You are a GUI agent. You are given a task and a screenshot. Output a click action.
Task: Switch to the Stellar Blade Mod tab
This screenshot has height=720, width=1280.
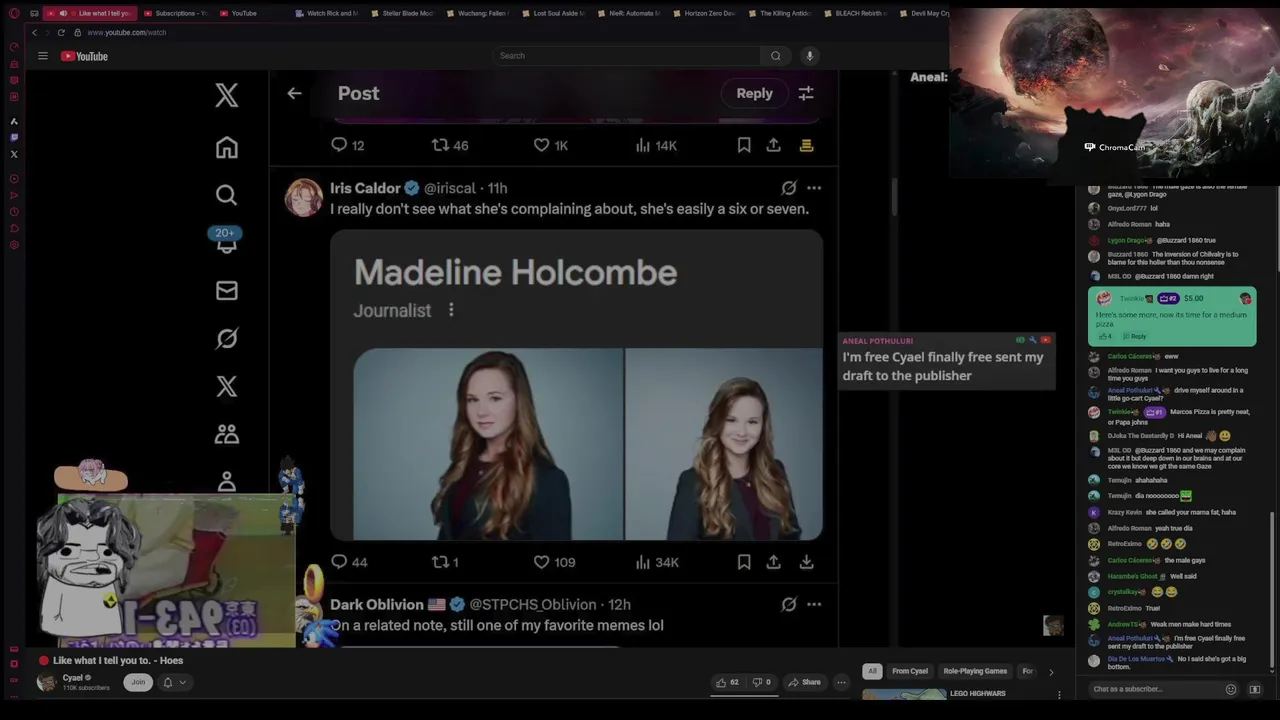pos(402,13)
